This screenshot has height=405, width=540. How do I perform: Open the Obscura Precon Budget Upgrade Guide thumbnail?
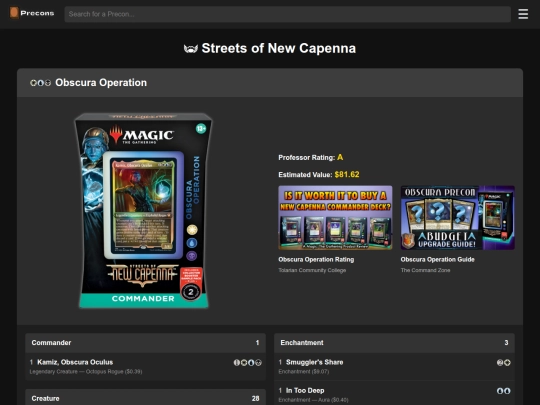point(457,218)
